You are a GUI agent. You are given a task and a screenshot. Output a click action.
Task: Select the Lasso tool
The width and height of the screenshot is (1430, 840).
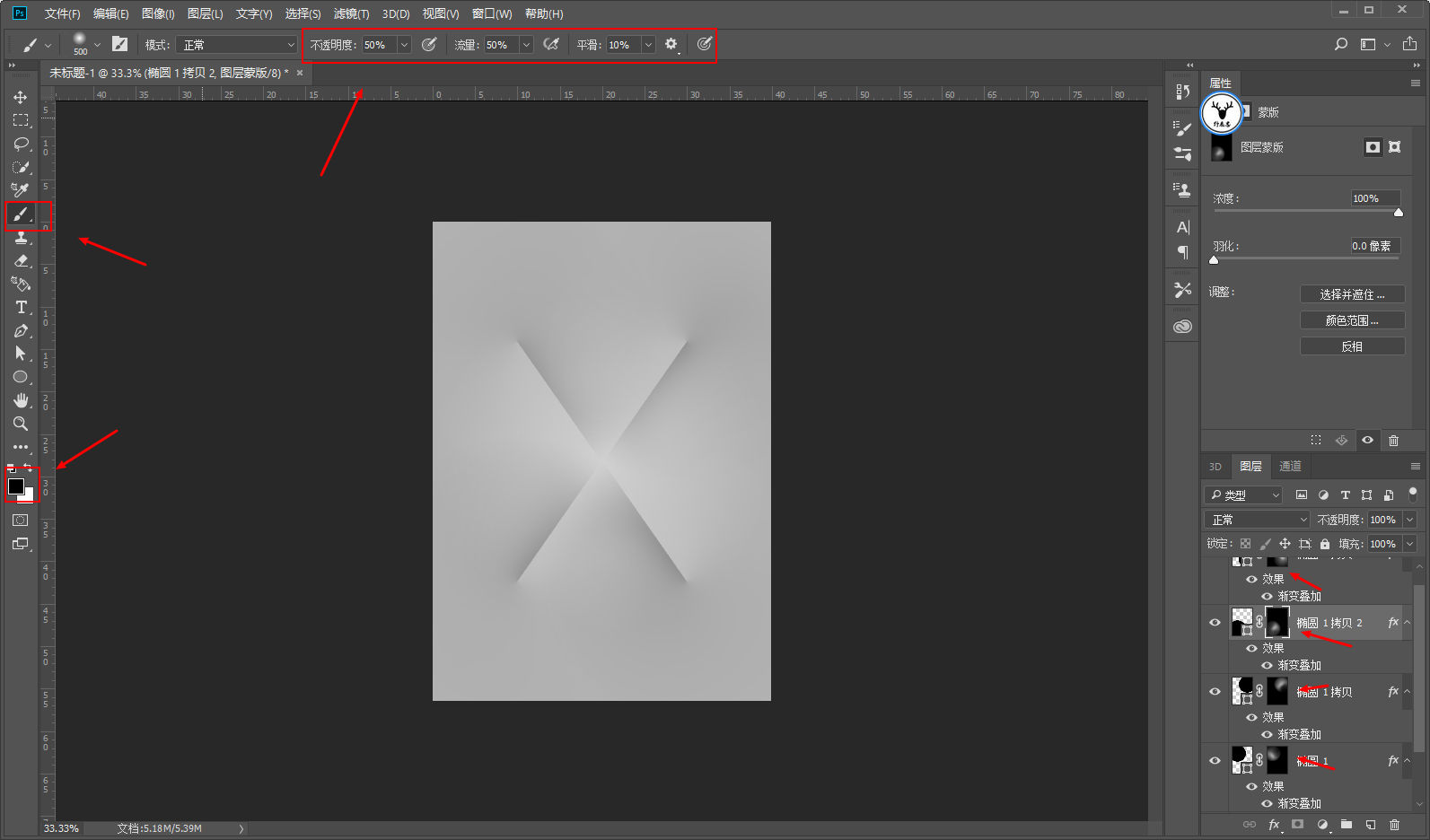[21, 144]
